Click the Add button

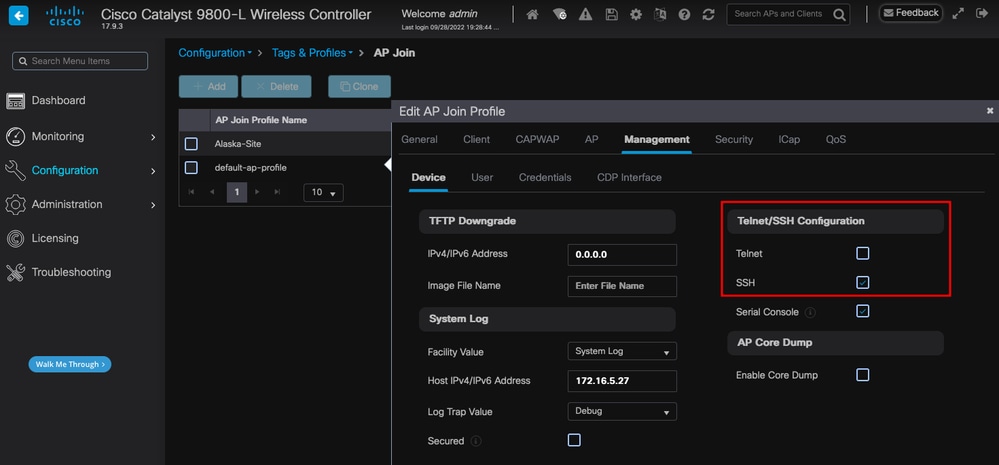click(x=208, y=87)
